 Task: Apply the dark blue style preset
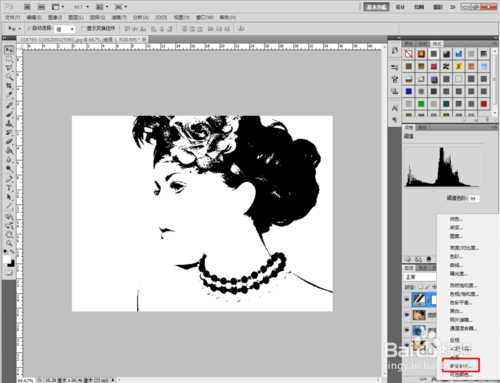408,91
